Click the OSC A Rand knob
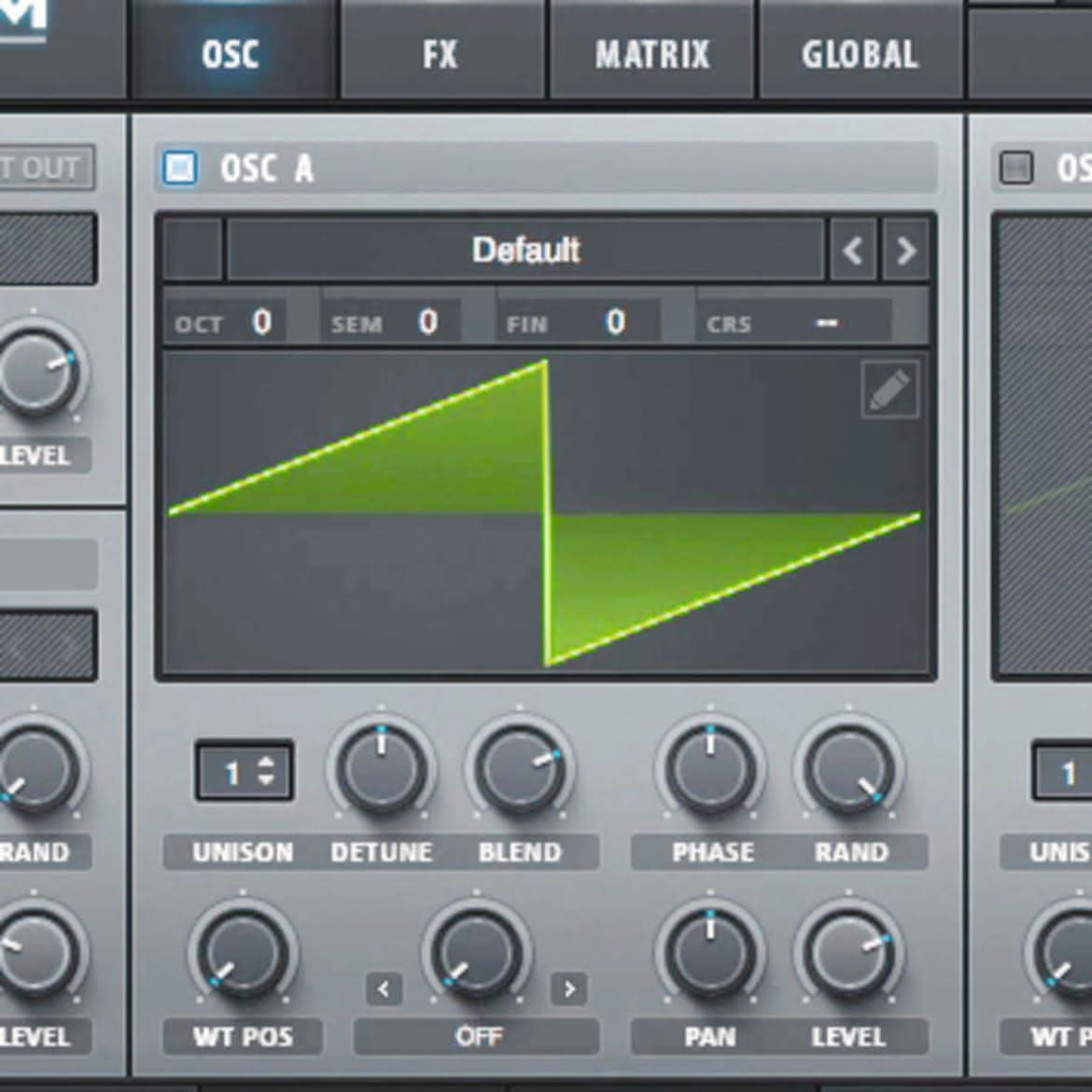 coord(849,769)
